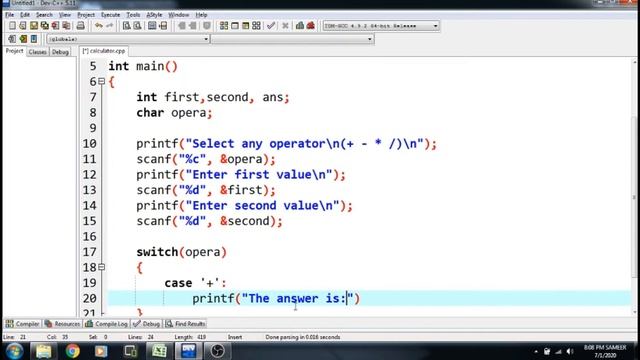Open the File menu

(x=9, y=15)
